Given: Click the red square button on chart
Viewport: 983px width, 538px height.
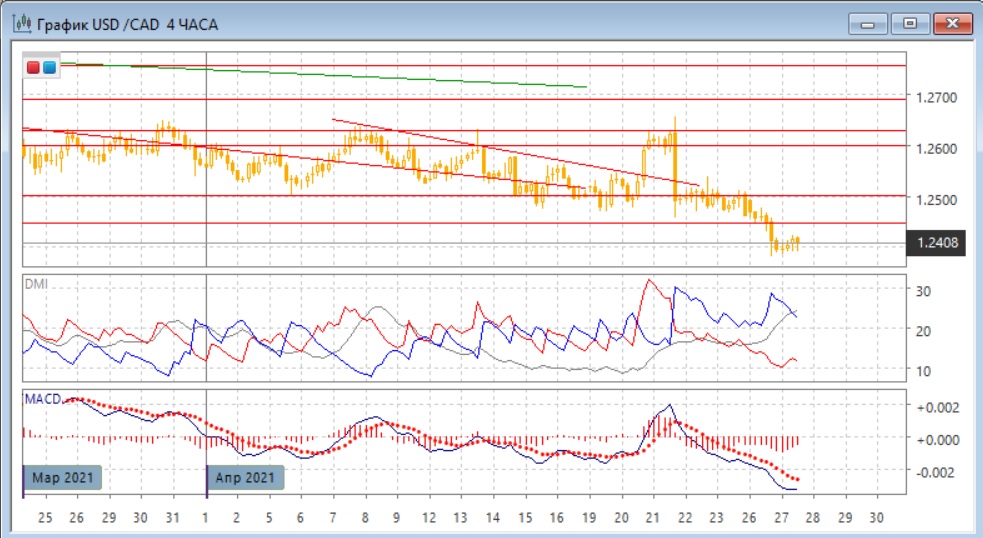Looking at the screenshot, I should pyautogui.click(x=33, y=67).
